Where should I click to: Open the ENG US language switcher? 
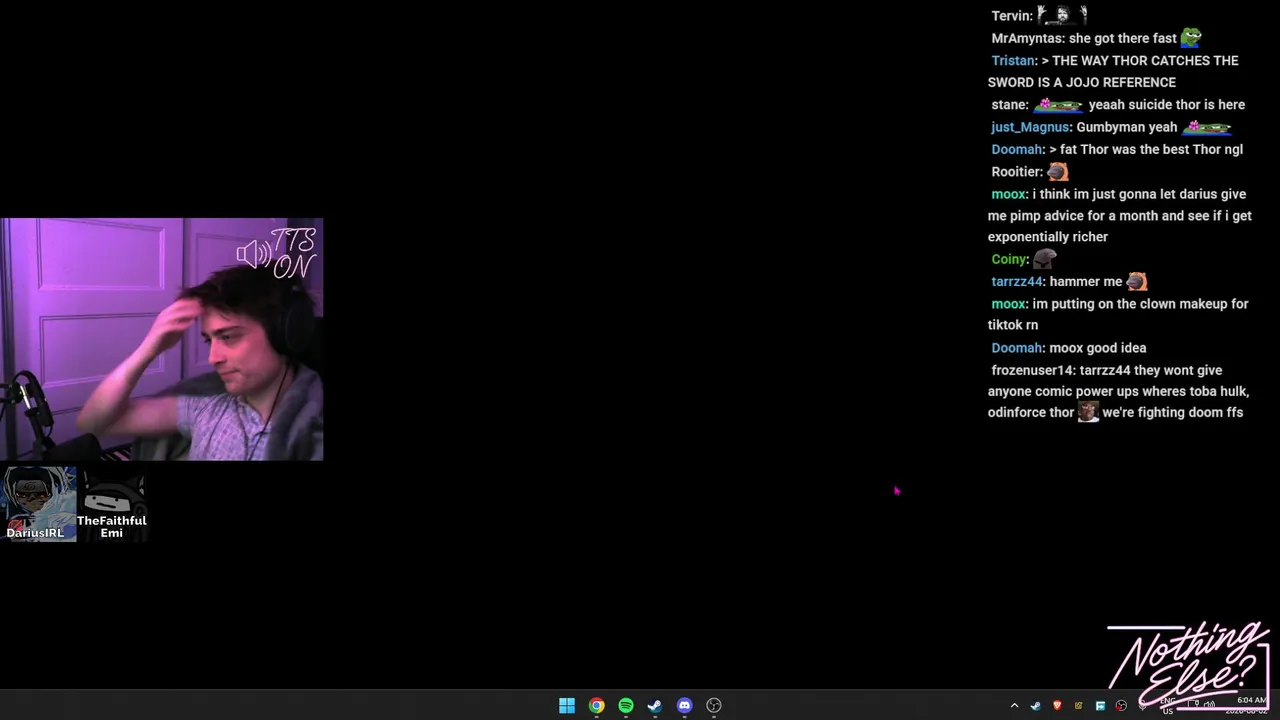(x=1167, y=705)
